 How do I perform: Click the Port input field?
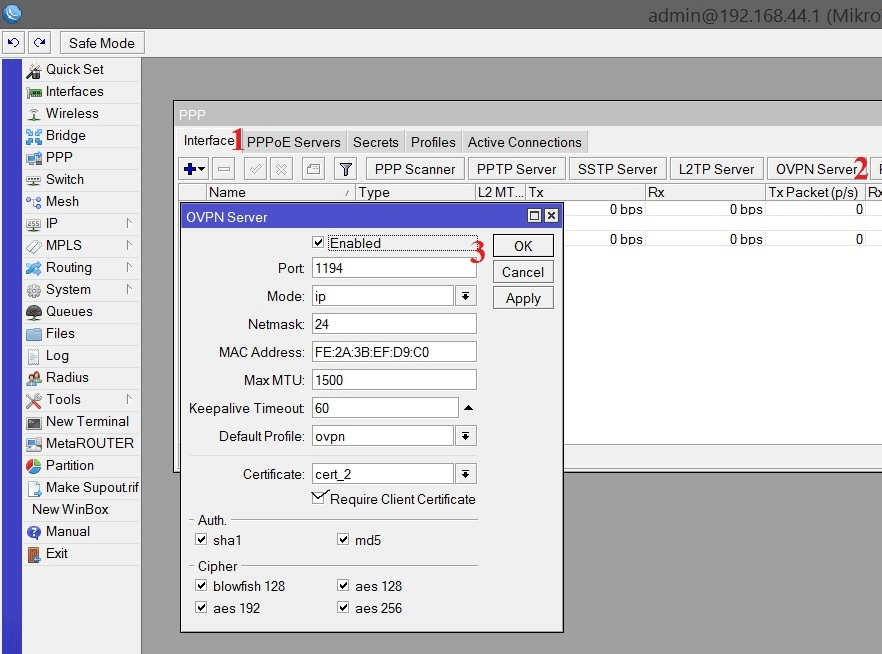[x=394, y=268]
